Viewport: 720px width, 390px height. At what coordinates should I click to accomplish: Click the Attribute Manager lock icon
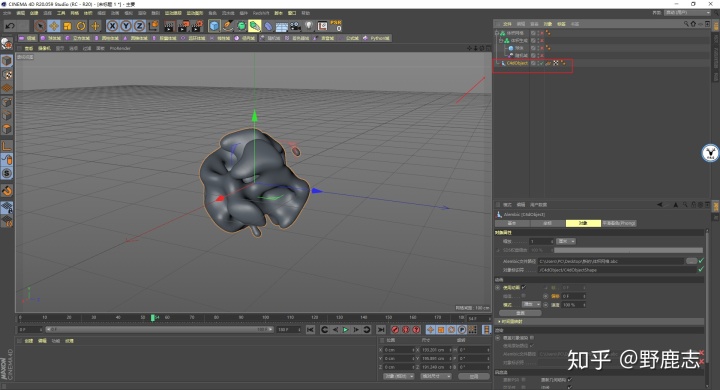pos(693,205)
